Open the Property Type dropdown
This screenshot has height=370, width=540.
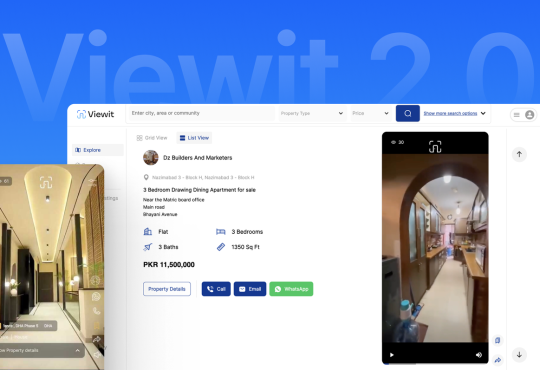[312, 113]
